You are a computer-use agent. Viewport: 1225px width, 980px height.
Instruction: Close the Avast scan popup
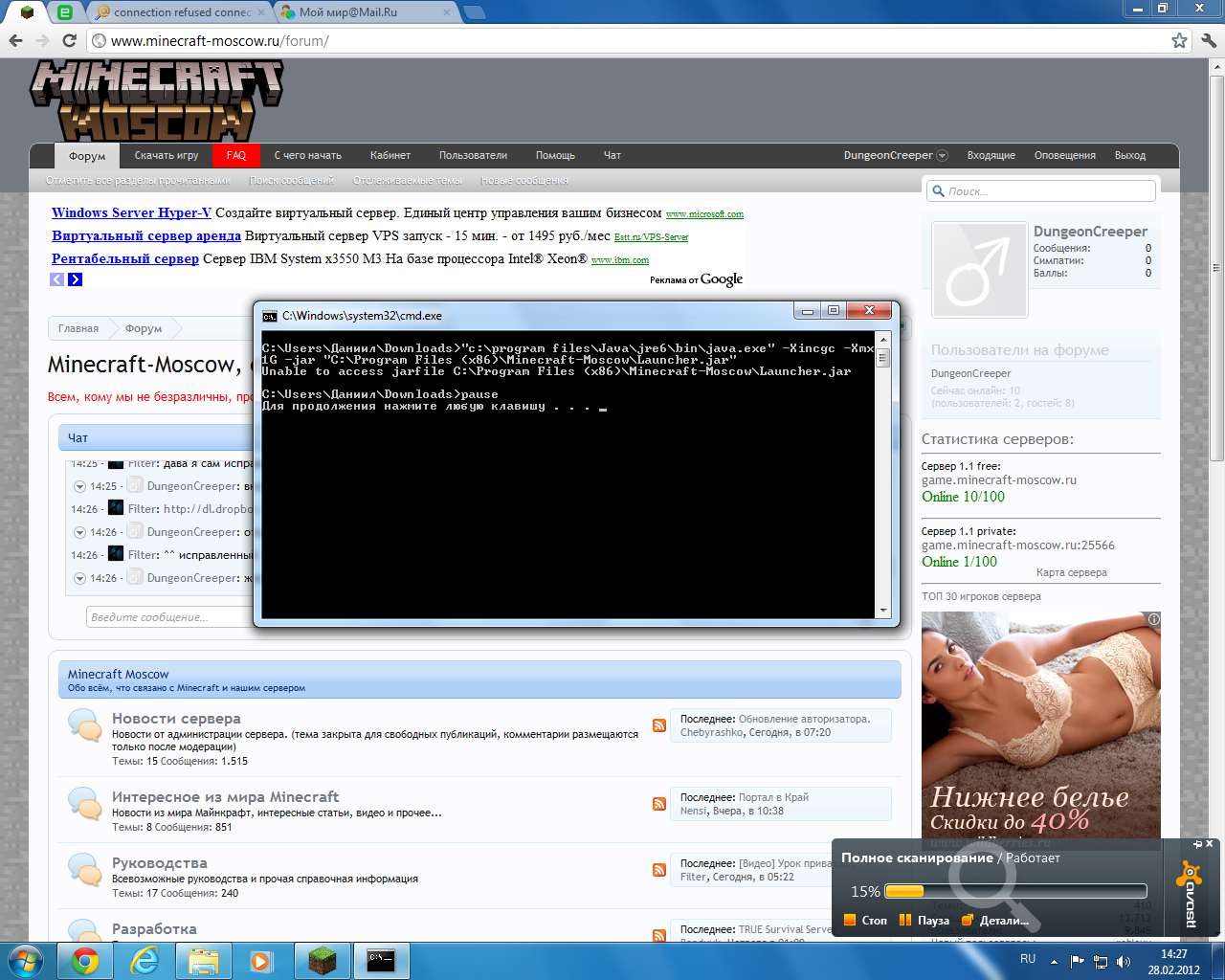coord(1210,844)
